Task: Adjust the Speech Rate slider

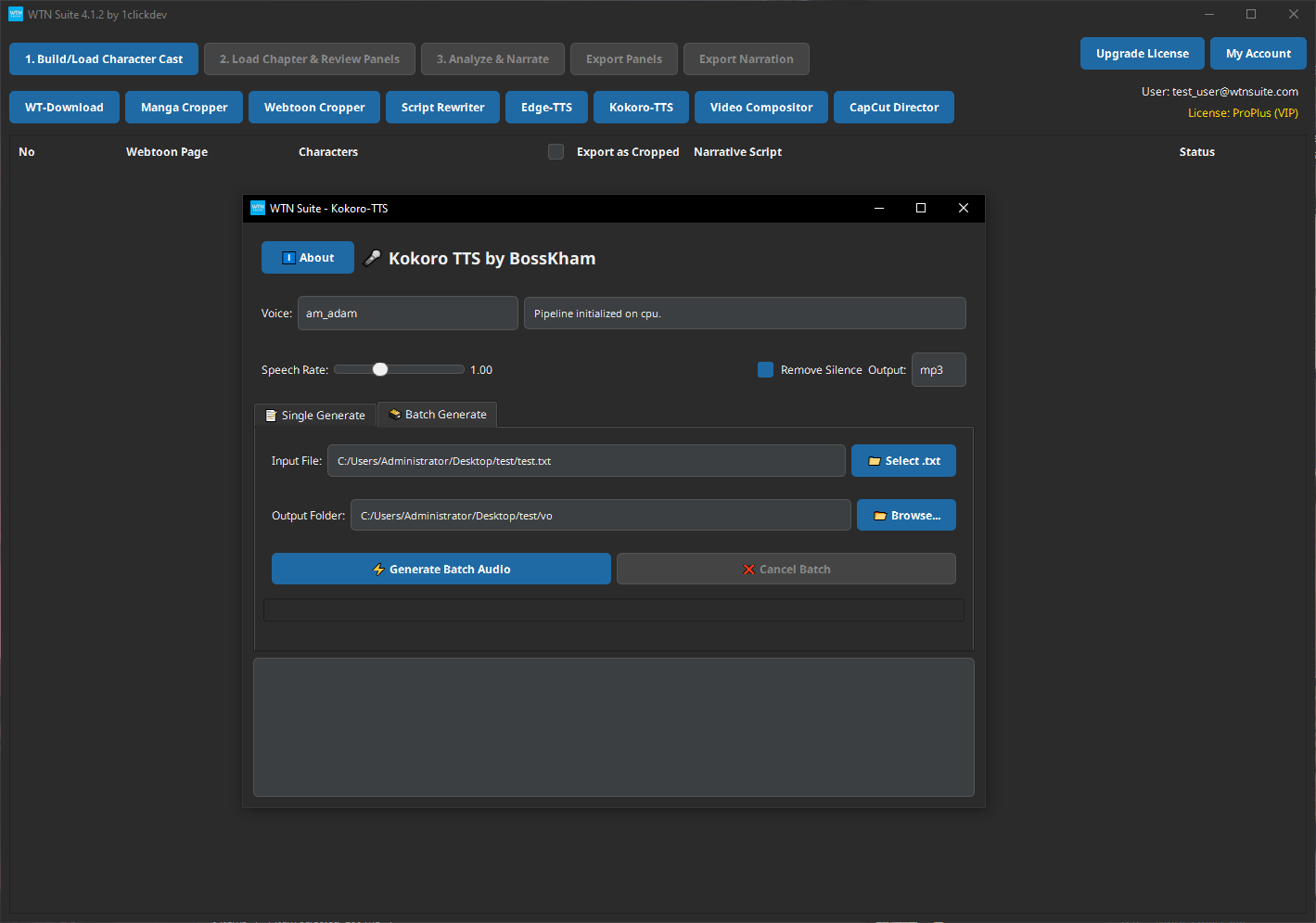Action: (380, 368)
